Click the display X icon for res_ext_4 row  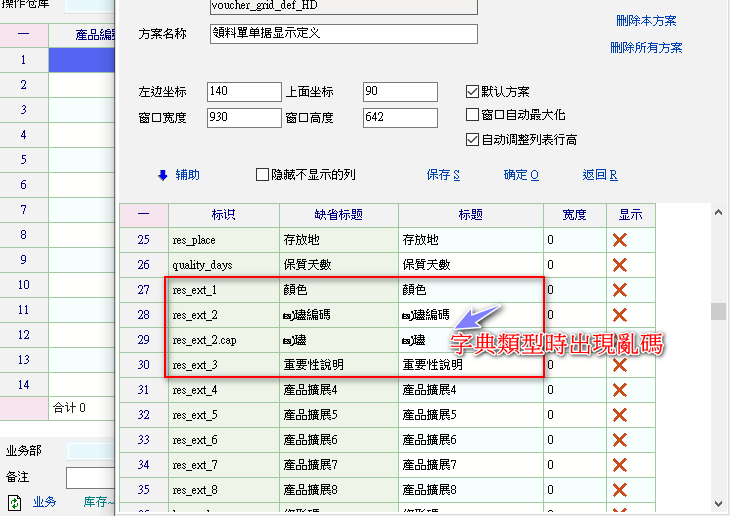(619, 390)
